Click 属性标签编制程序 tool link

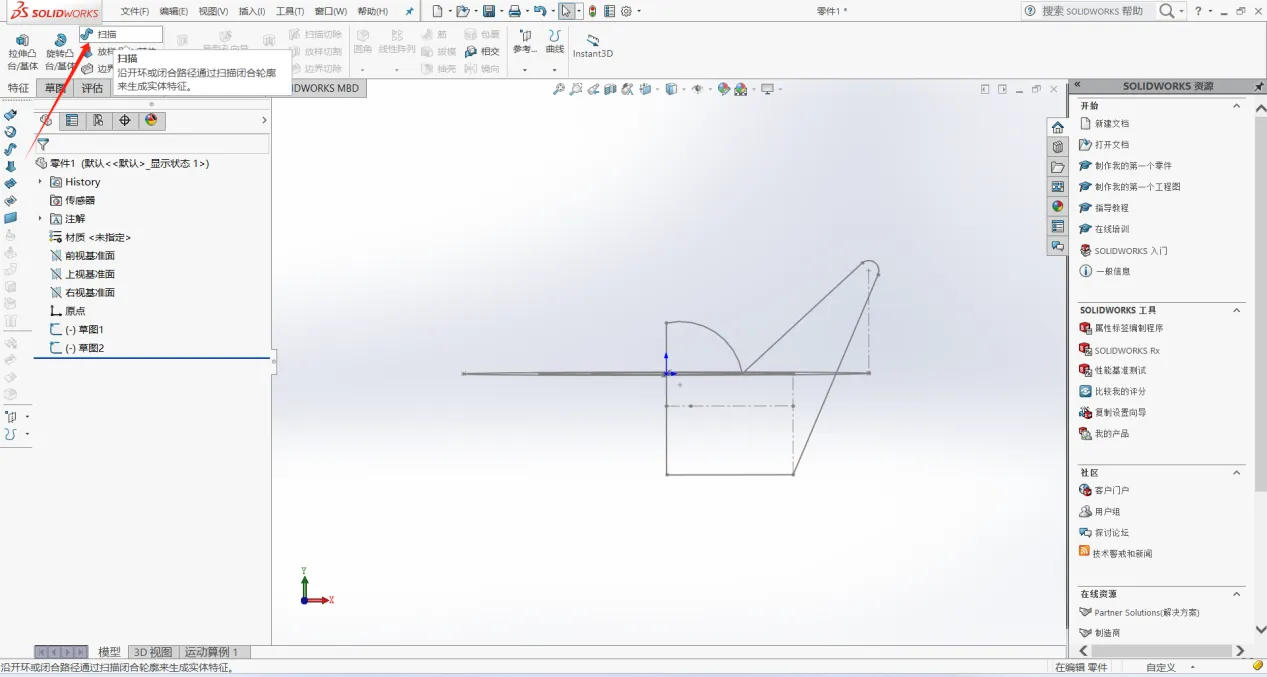tap(1128, 328)
